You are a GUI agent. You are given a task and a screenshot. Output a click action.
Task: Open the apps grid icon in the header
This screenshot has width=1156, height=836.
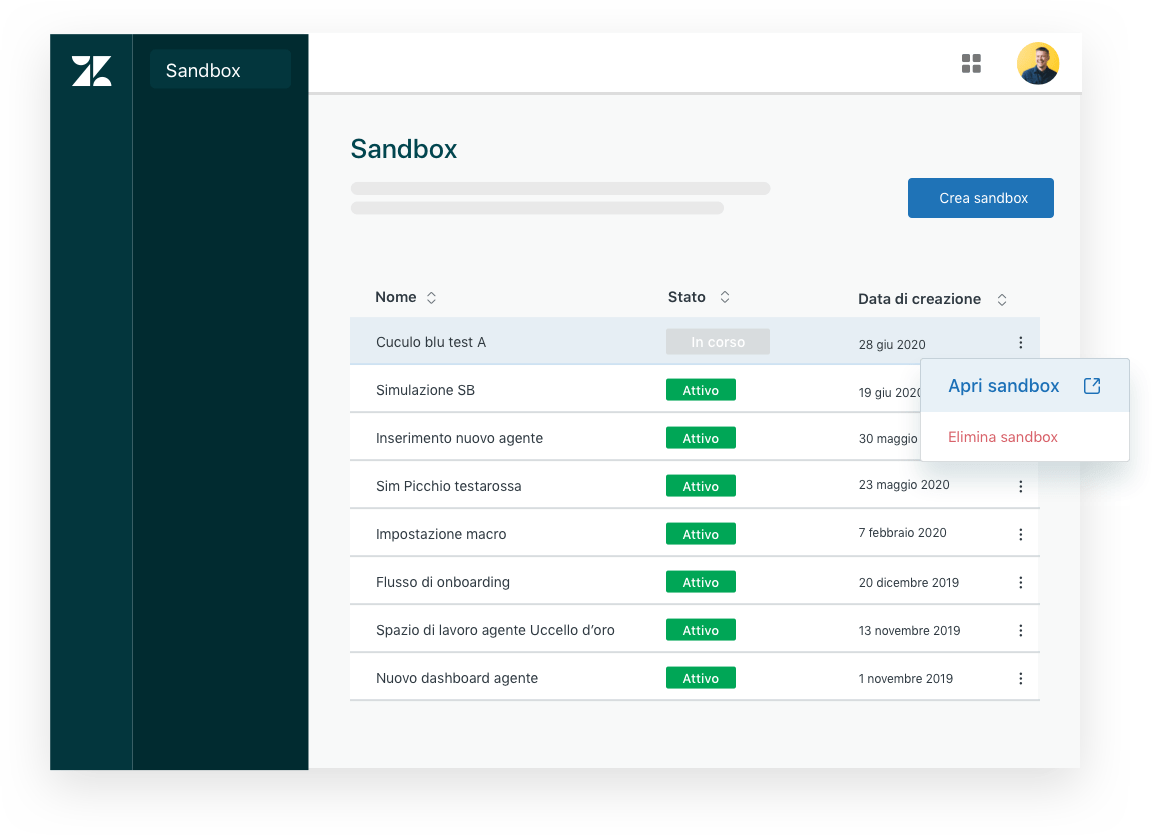click(x=970, y=63)
